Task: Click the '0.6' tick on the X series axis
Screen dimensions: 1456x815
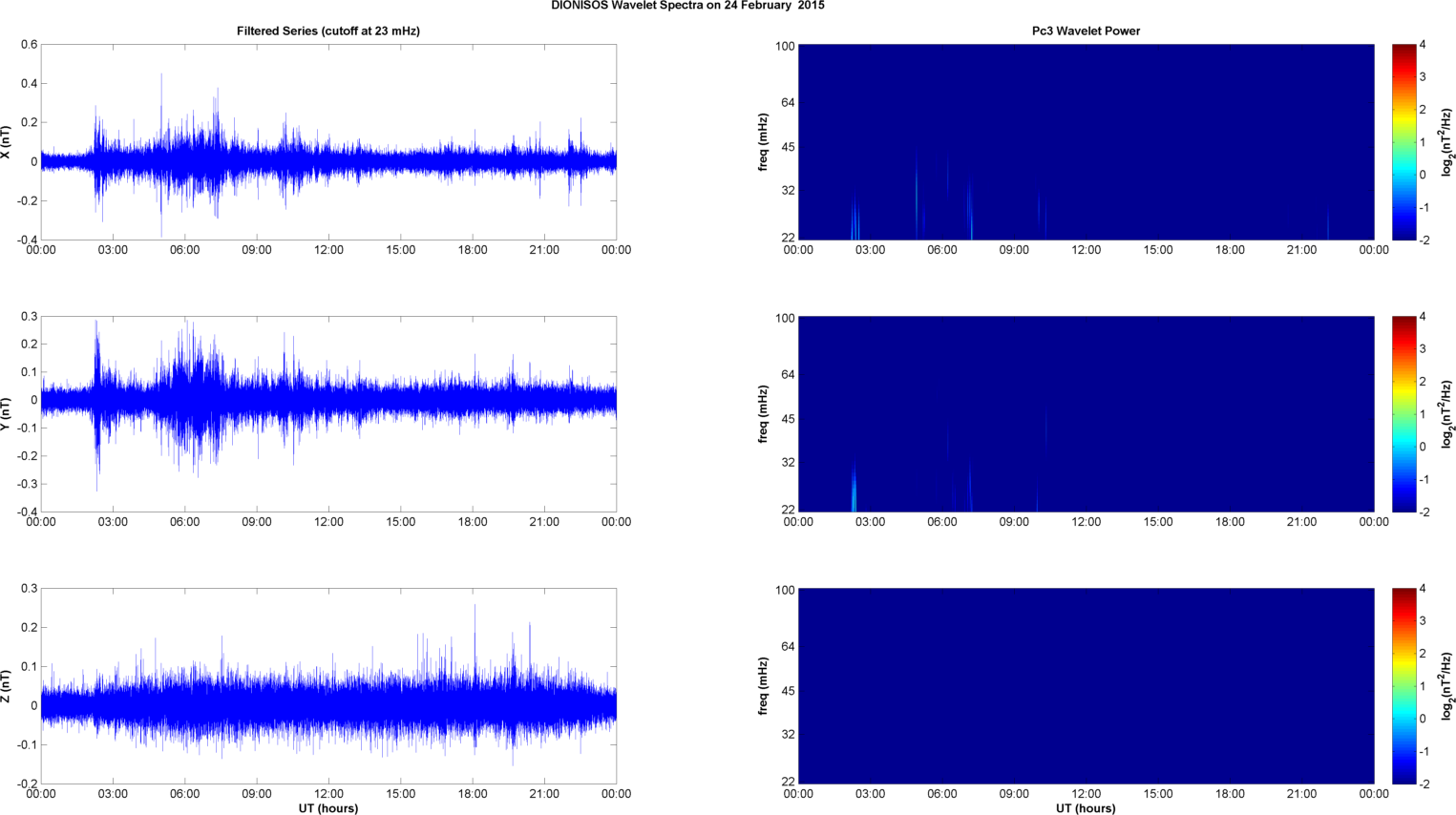Action: 29,45
